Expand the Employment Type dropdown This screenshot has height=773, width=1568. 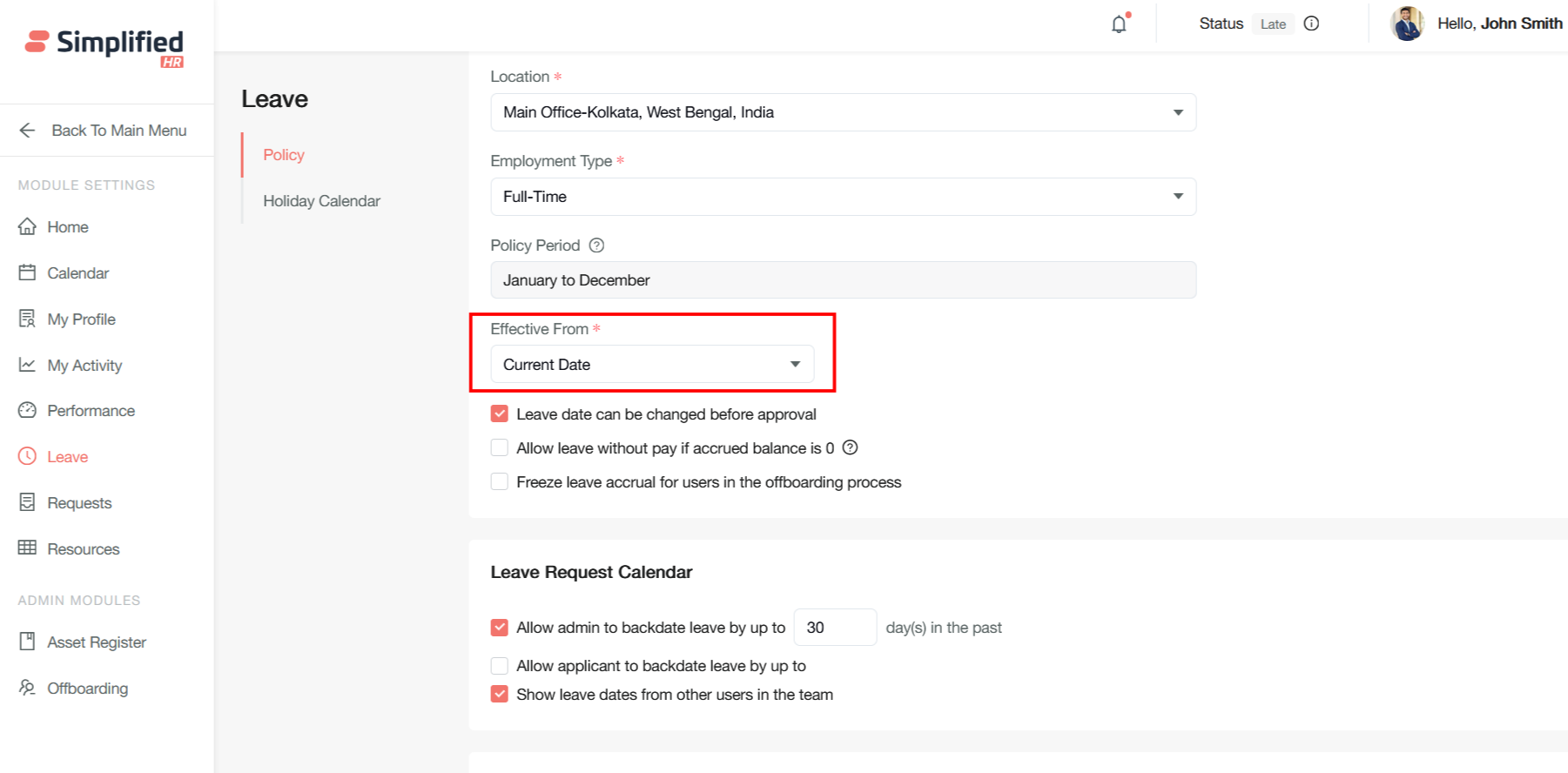pyautogui.click(x=843, y=197)
